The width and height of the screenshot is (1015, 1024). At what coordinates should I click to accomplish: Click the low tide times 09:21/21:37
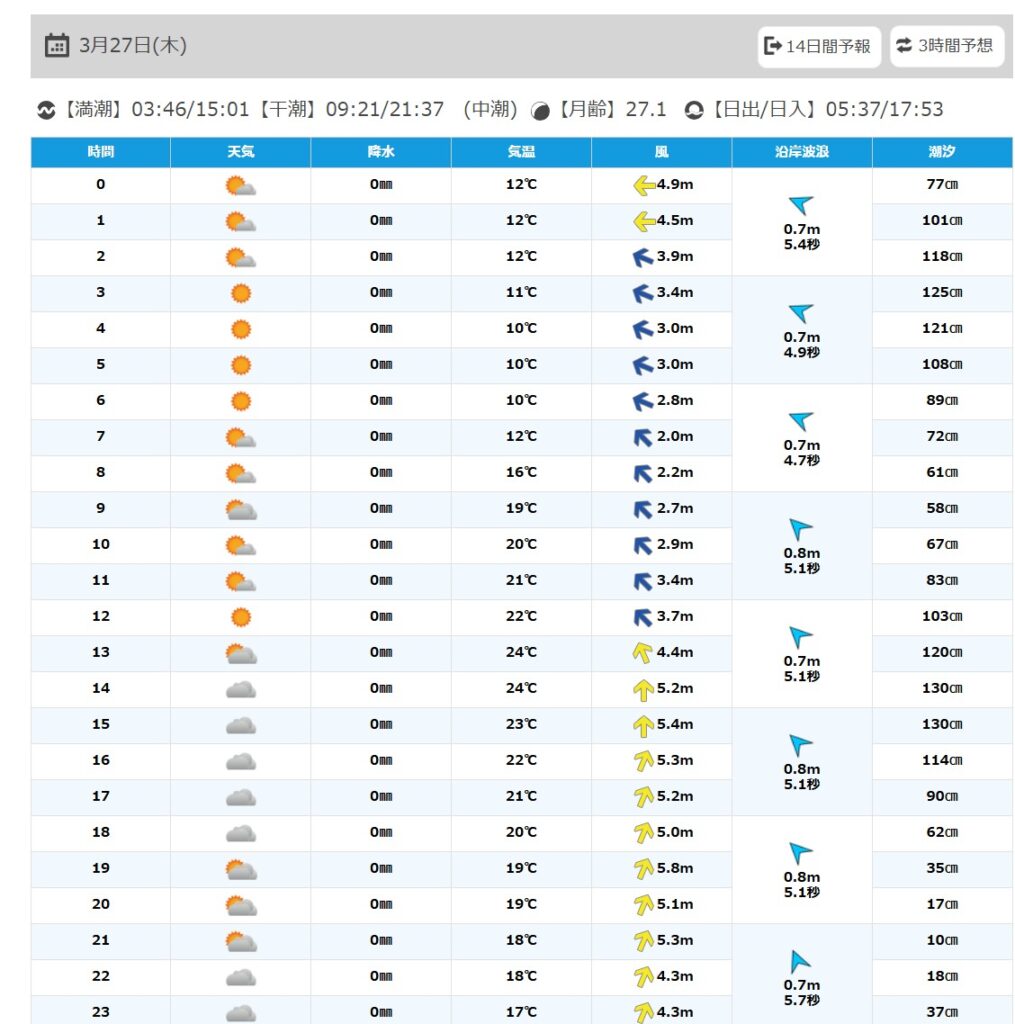click(385, 110)
